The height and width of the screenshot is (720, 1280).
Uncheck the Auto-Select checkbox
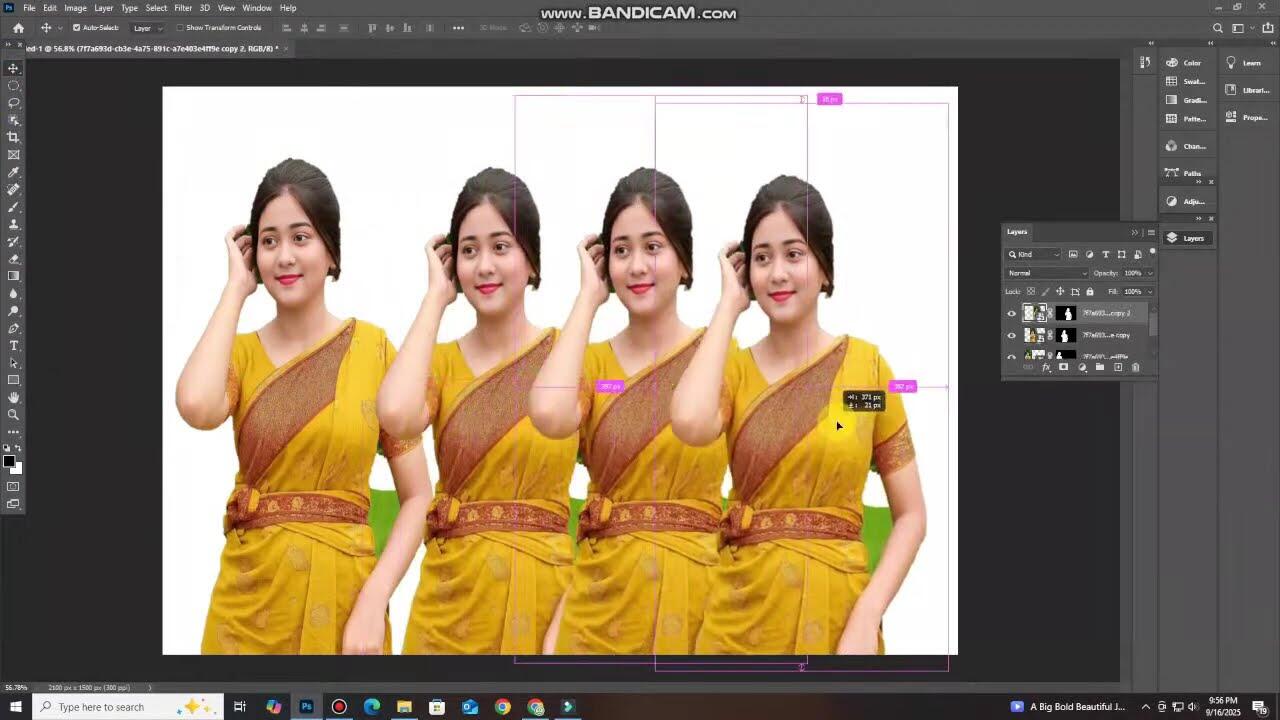(x=77, y=28)
